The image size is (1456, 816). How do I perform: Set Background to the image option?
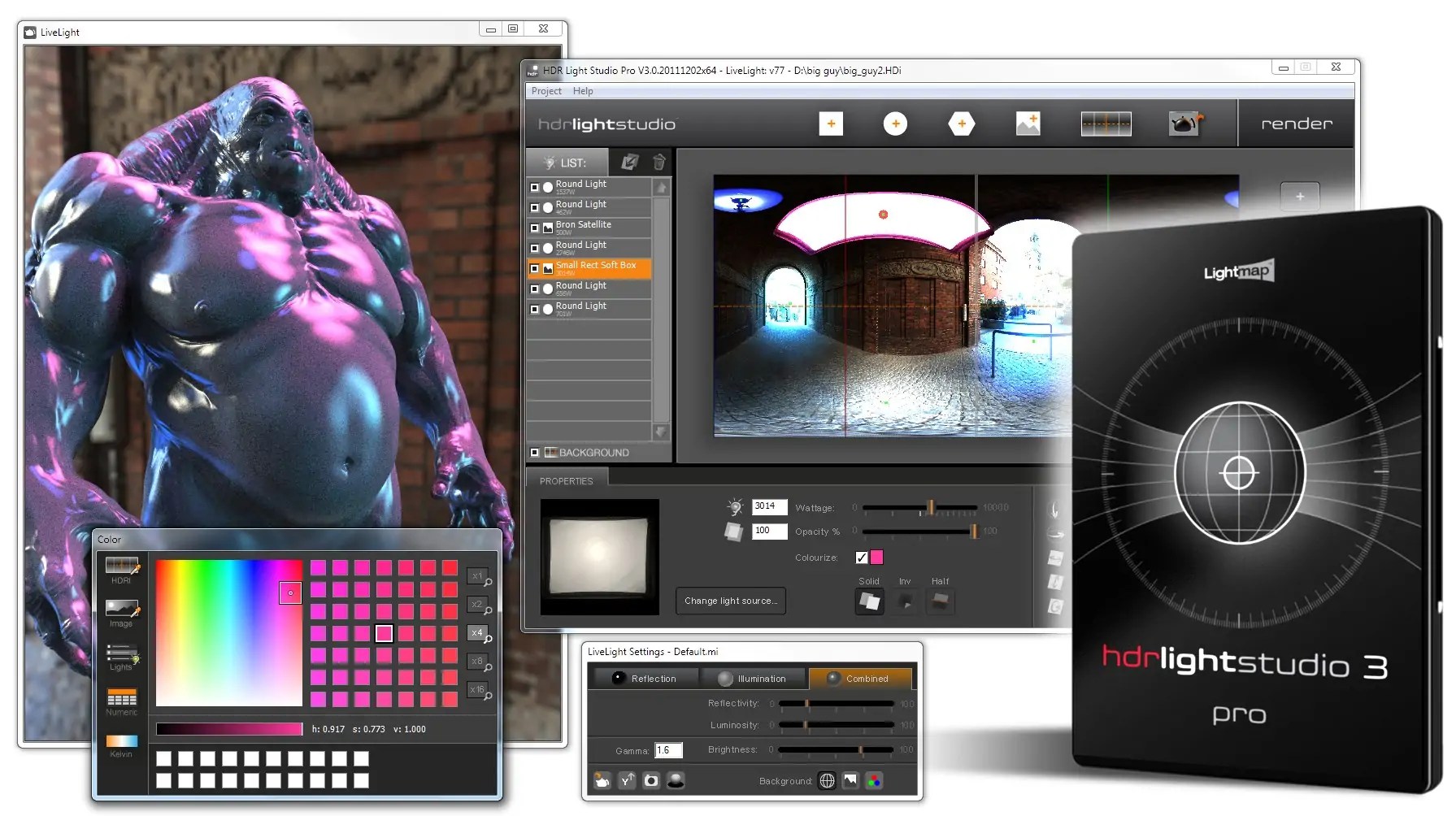[850, 780]
